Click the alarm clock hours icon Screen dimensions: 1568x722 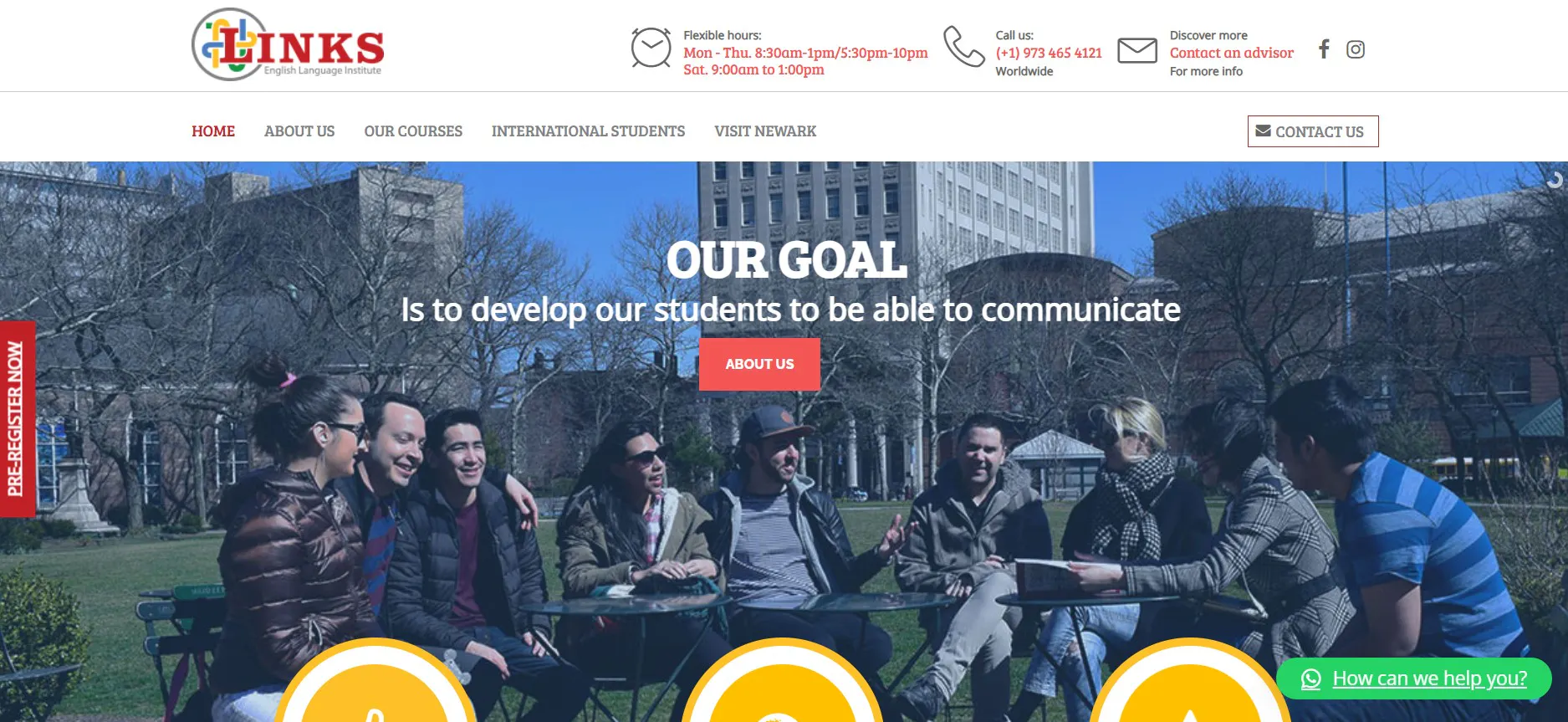(651, 48)
